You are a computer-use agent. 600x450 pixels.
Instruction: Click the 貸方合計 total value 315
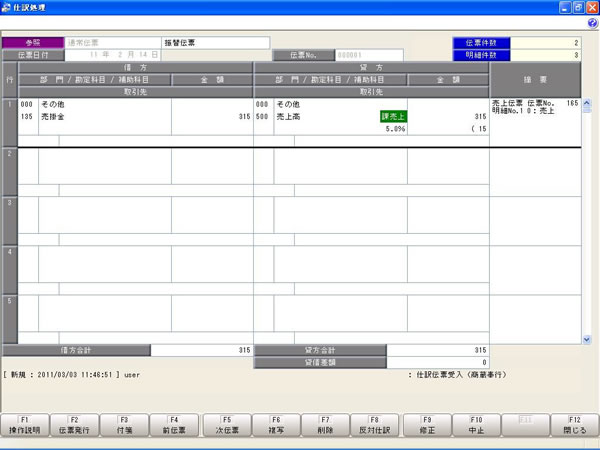[438, 350]
